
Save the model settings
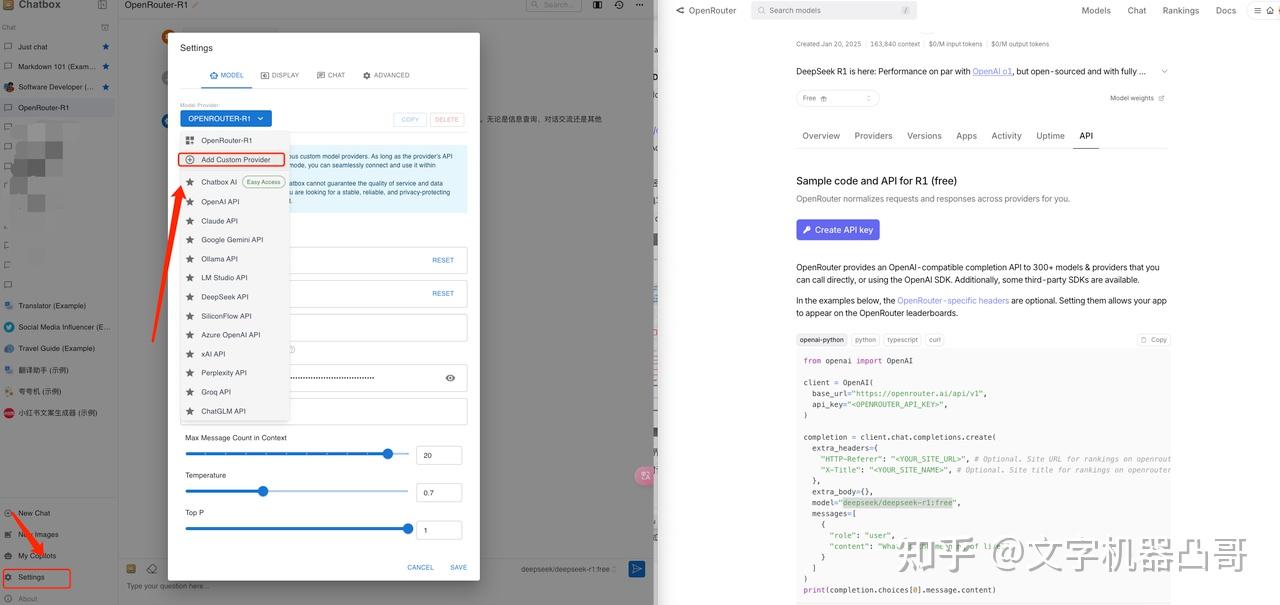(458, 566)
